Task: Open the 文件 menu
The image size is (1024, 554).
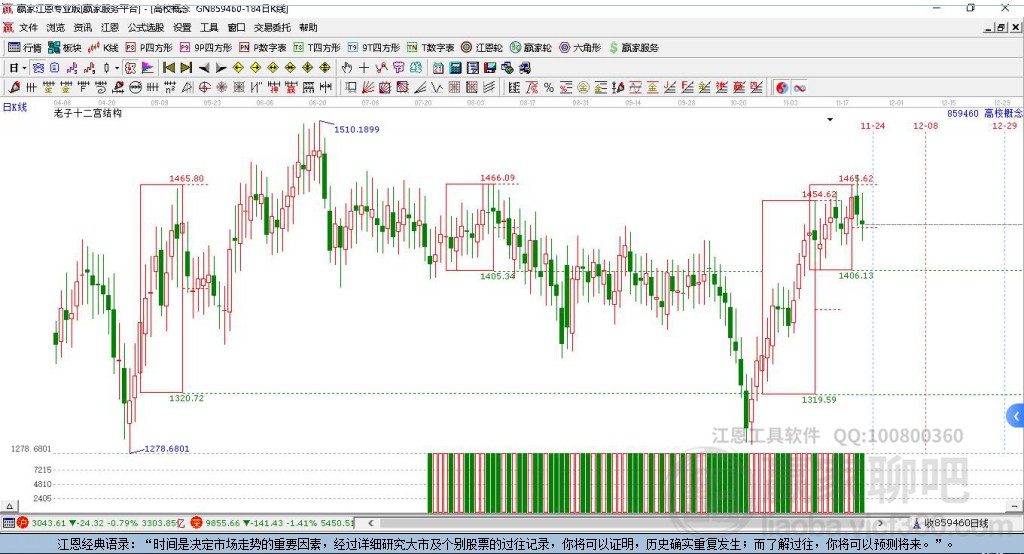Action: click(x=28, y=27)
